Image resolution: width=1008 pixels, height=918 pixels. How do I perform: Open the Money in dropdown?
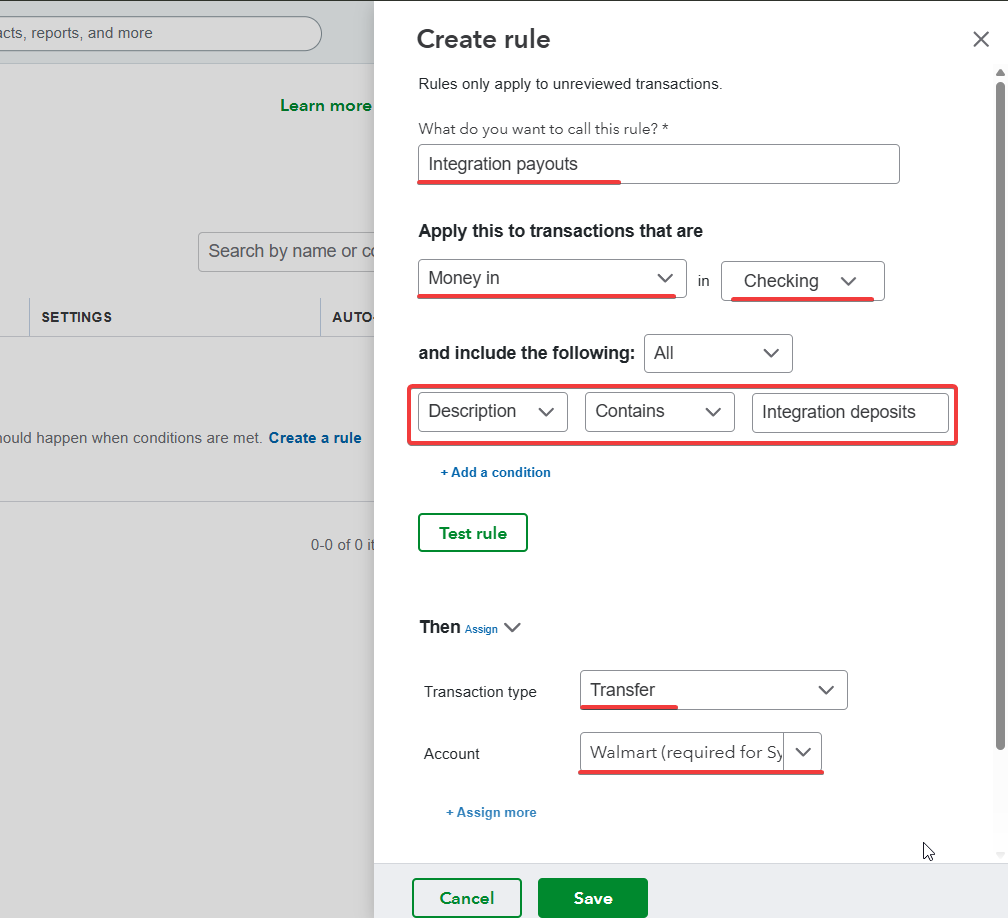point(552,278)
